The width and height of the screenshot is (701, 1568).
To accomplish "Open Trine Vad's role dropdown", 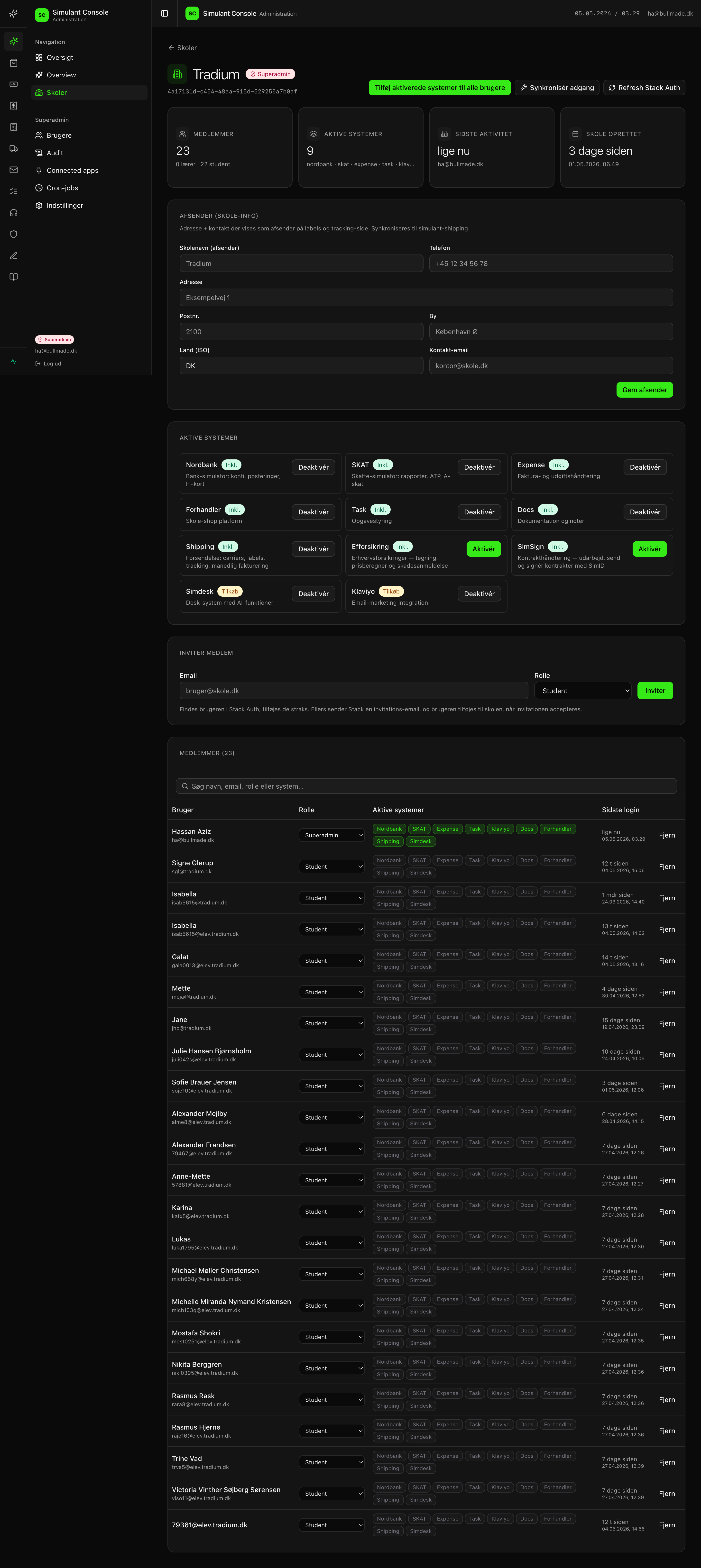I will pos(332,1462).
